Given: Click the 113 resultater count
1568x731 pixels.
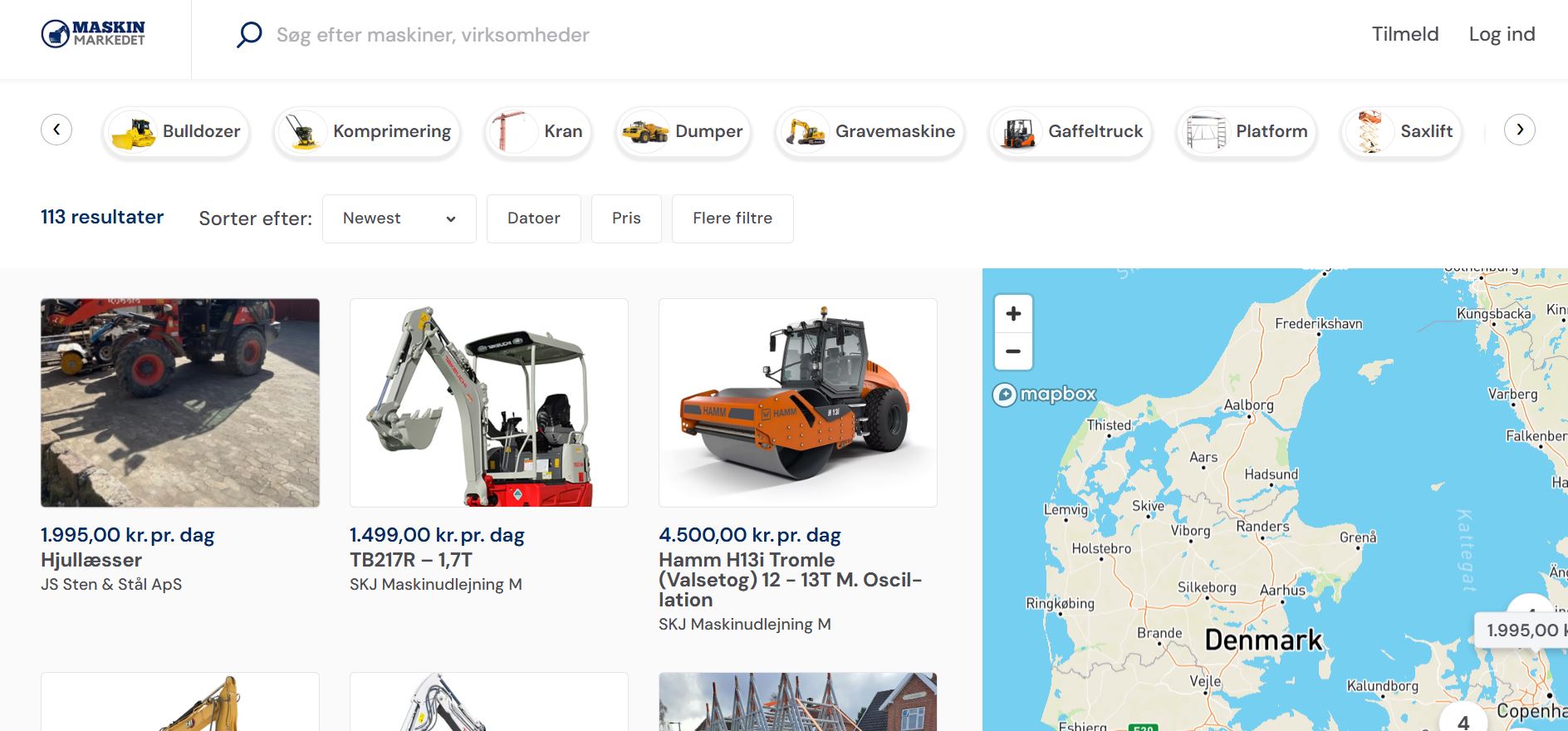Looking at the screenshot, I should 102,217.
